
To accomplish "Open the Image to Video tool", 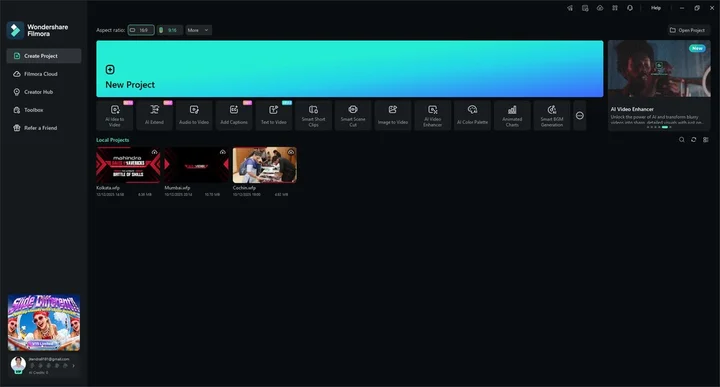I will pyautogui.click(x=393, y=115).
